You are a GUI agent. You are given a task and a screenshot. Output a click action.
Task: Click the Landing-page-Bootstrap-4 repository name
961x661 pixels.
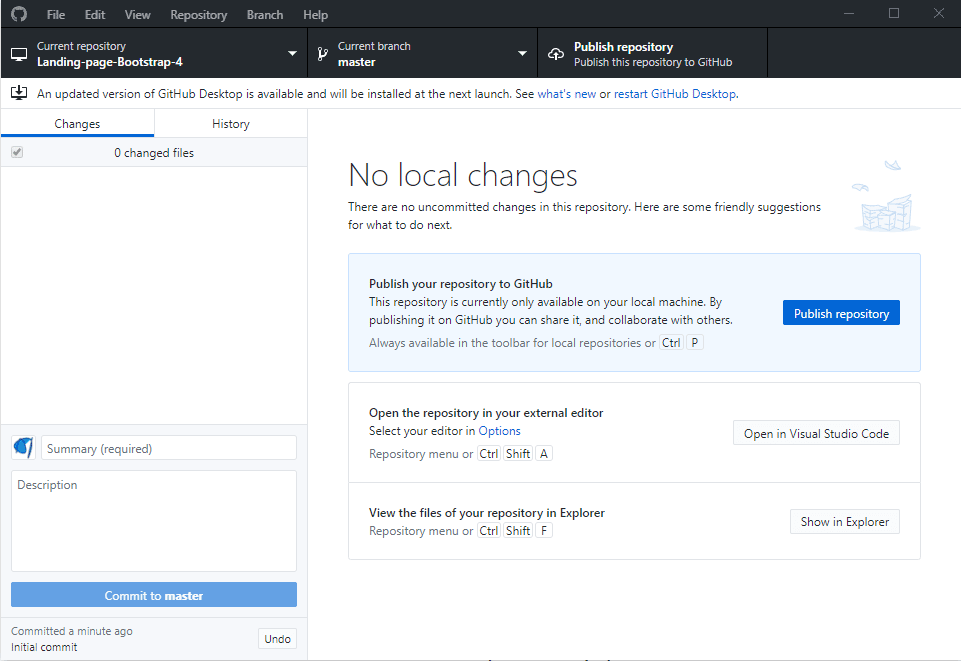[110, 62]
